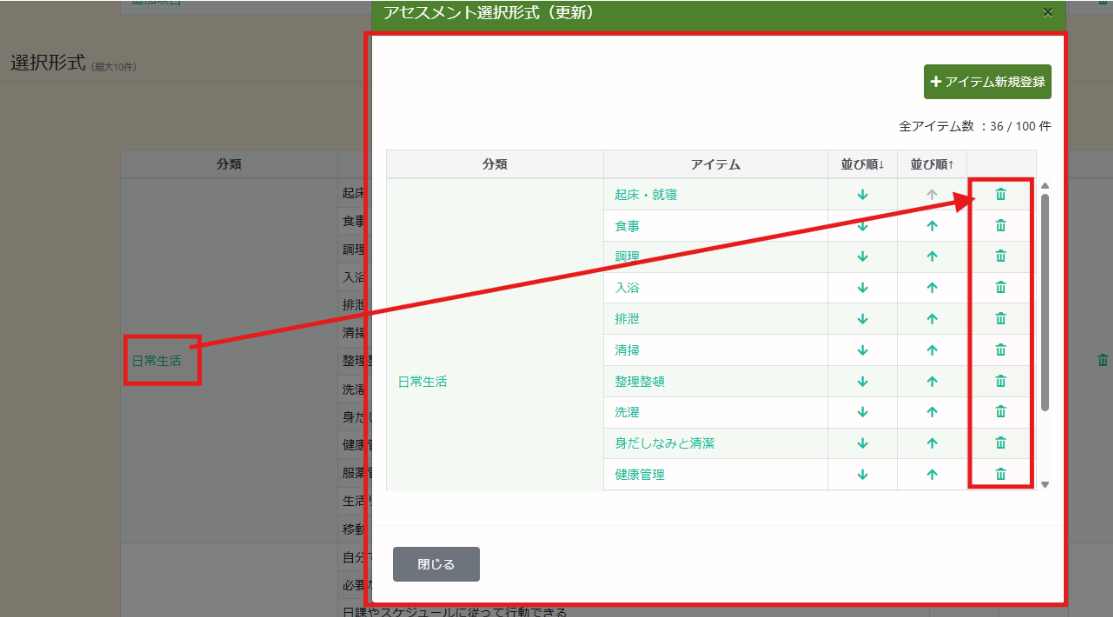Click the trash icon for 整理整頓
This screenshot has height=617, width=1113.
coord(1000,381)
